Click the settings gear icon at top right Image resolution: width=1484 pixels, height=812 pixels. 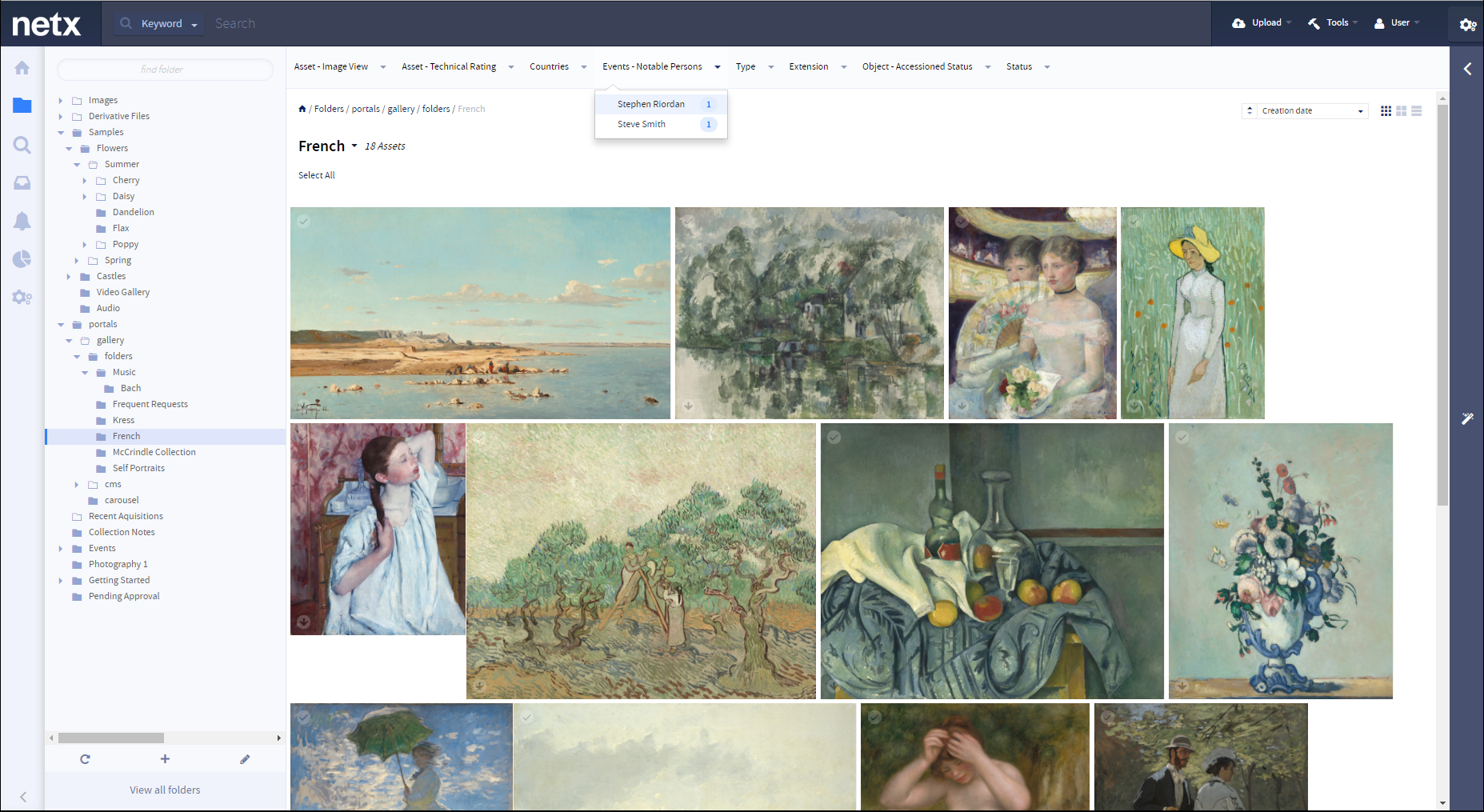click(x=1468, y=25)
